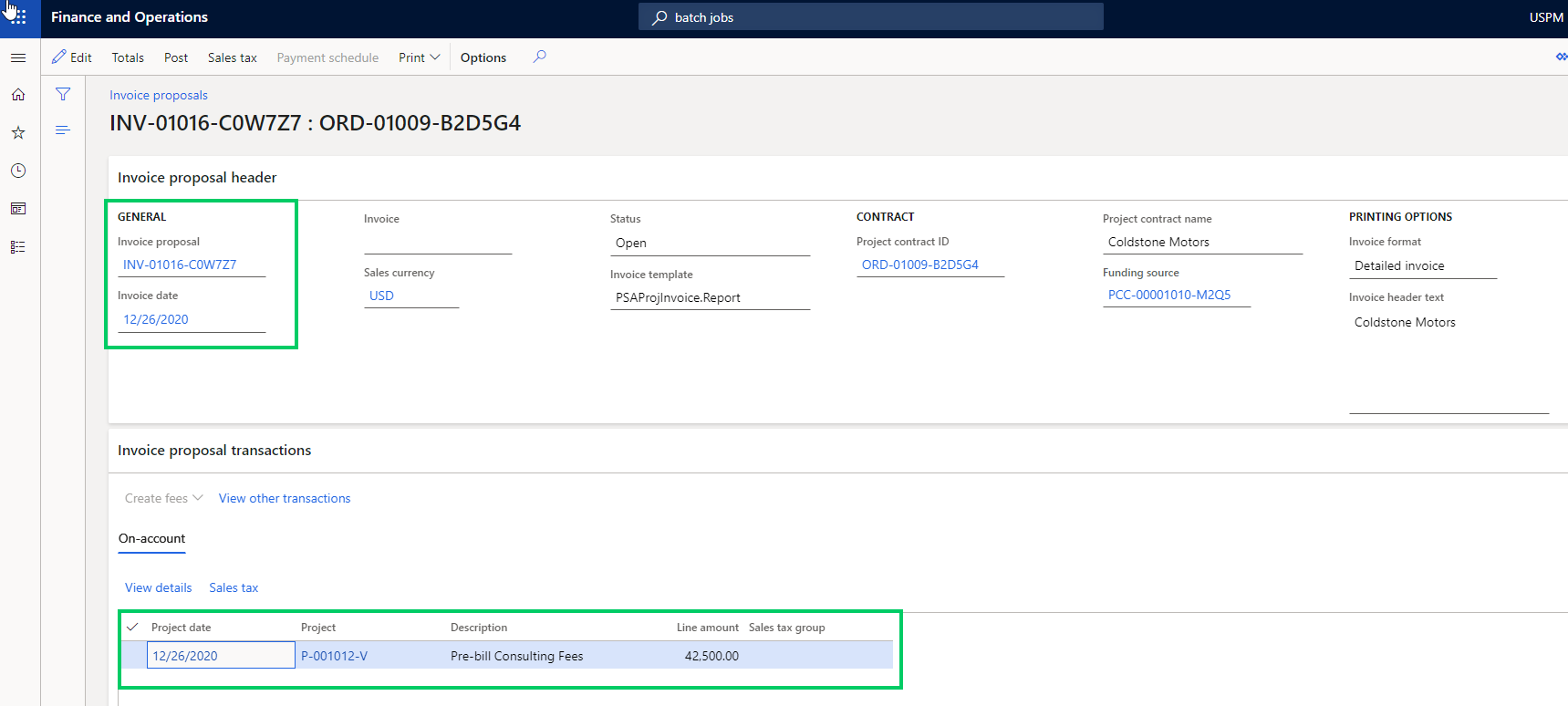Click the batch jobs search box

pos(870,17)
